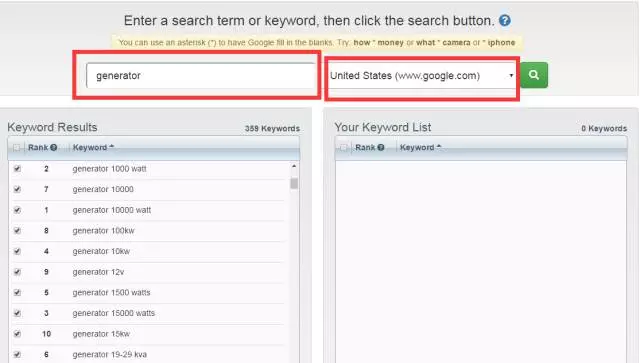The height and width of the screenshot is (363, 640).
Task: Click sort arrow beside Keyword in results header
Action: click(112, 146)
